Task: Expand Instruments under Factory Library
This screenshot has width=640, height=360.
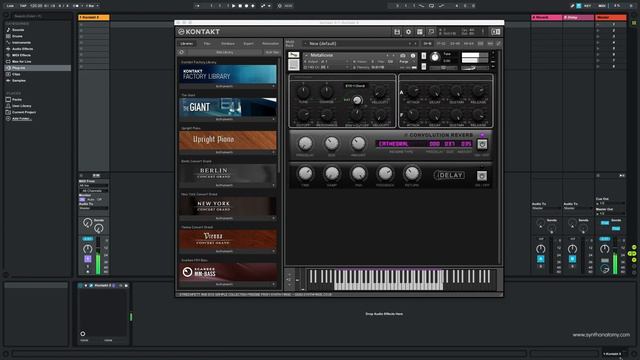Action: click(x=228, y=87)
